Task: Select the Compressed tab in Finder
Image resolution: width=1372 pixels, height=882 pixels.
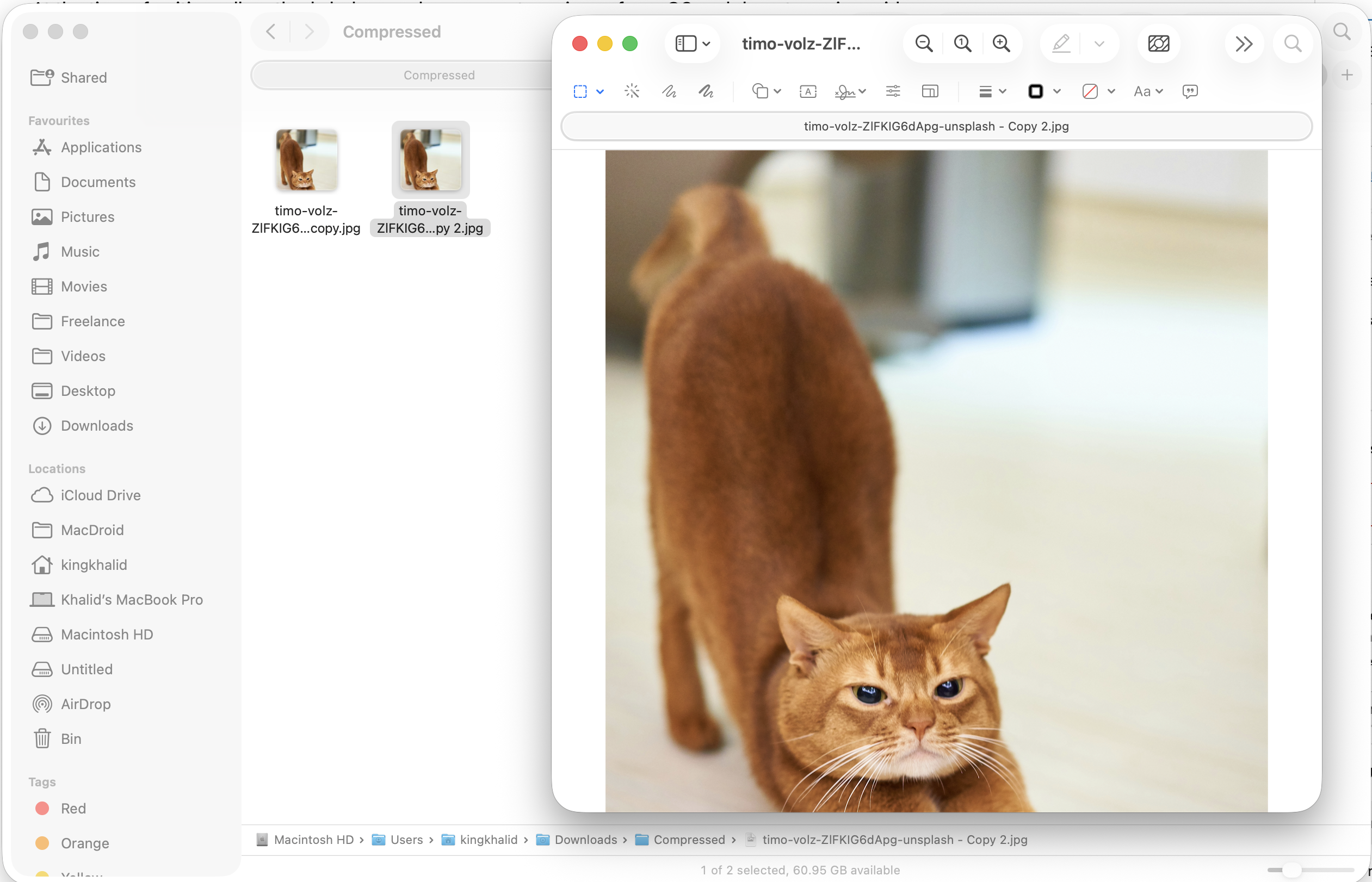Action: coord(439,75)
